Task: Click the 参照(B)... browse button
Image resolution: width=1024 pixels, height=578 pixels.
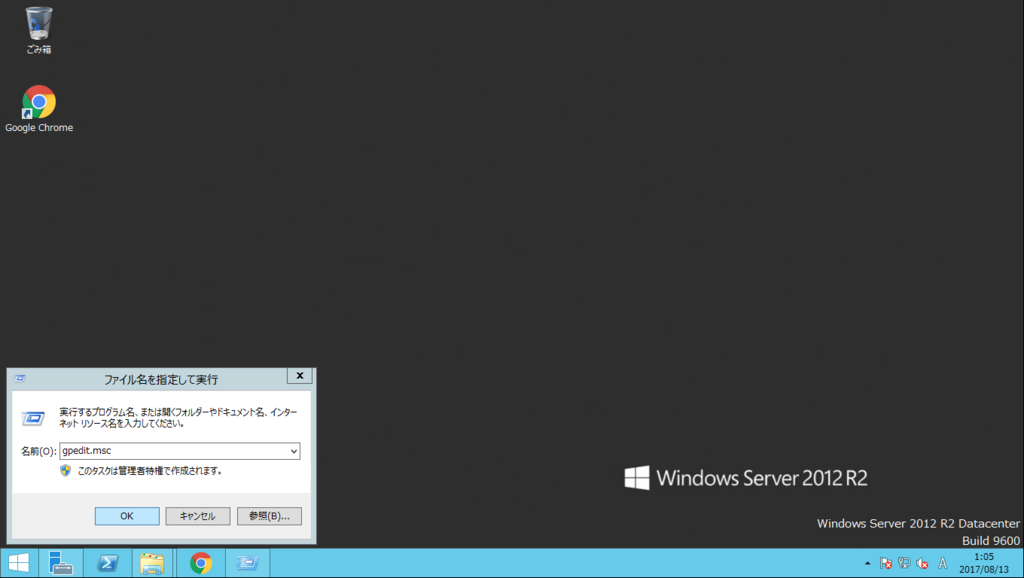Action: (269, 516)
